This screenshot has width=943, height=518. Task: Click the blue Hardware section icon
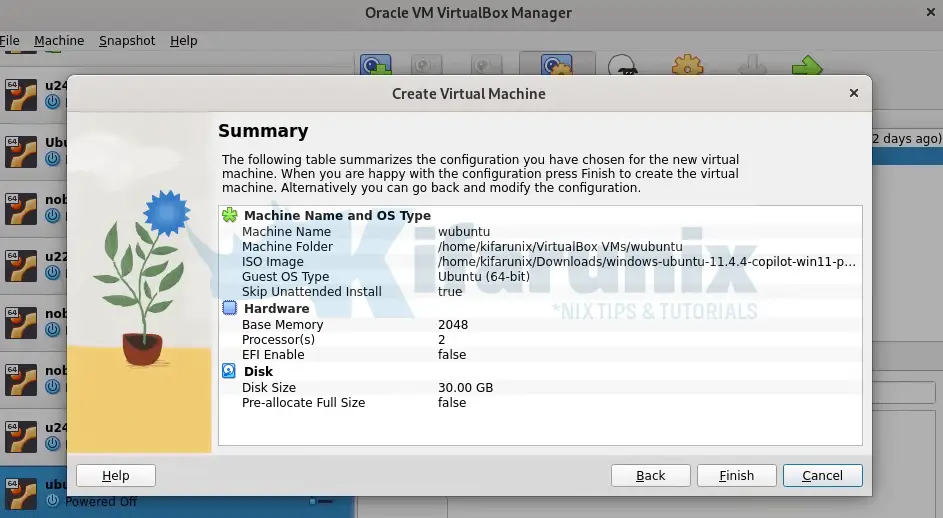coord(230,308)
